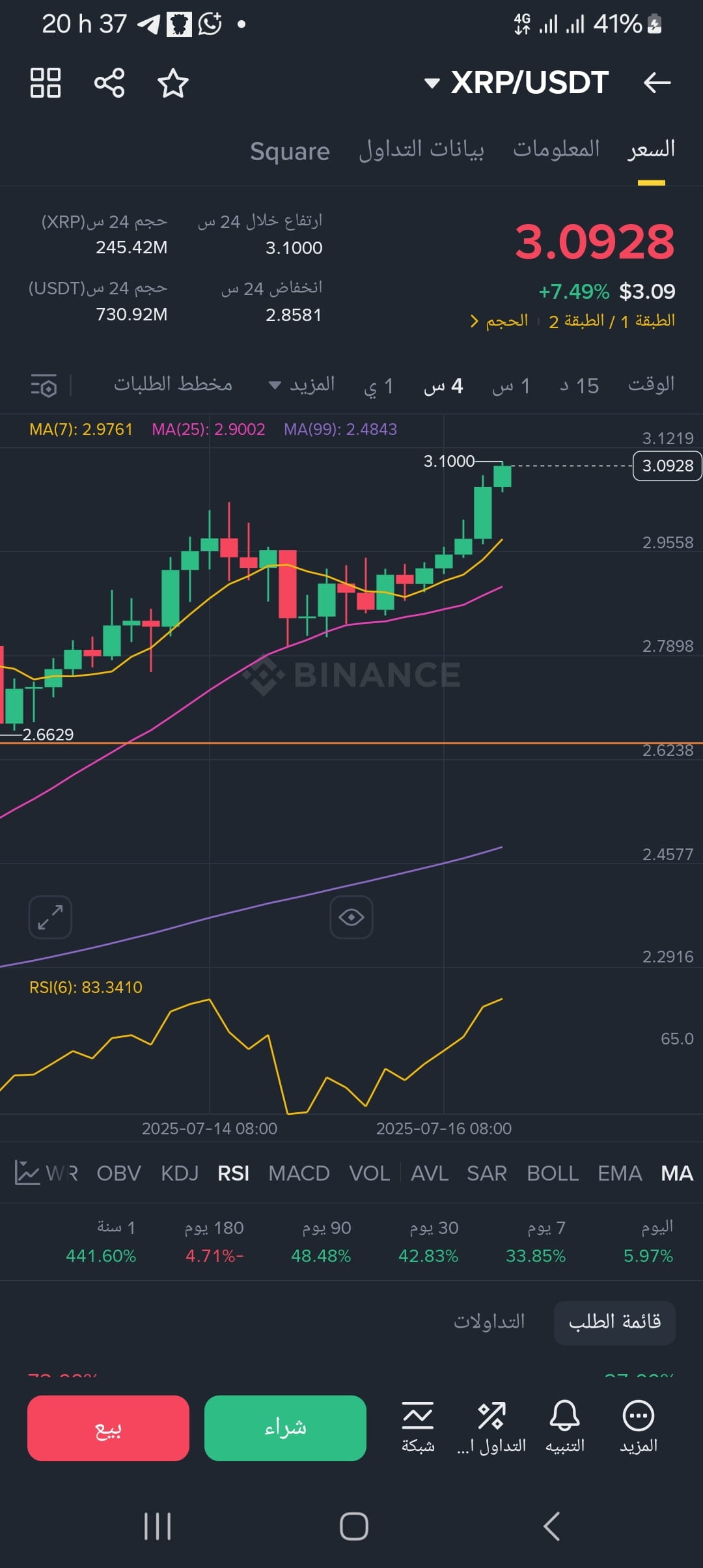Tap the 7 يوم 33.85% performance
The width and height of the screenshot is (703, 1568).
point(536,1242)
